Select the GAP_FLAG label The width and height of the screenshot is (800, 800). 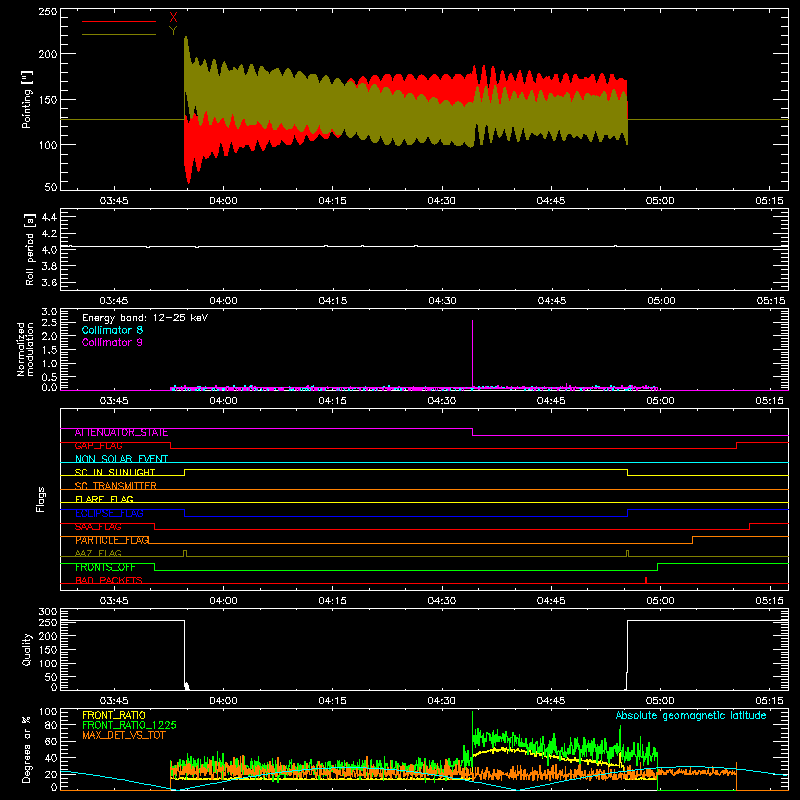pyautogui.click(x=98, y=446)
